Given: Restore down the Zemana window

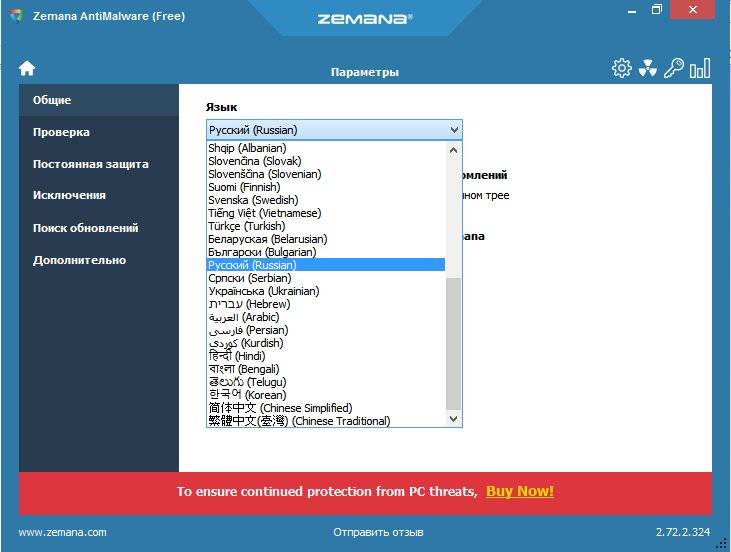Looking at the screenshot, I should (x=656, y=10).
